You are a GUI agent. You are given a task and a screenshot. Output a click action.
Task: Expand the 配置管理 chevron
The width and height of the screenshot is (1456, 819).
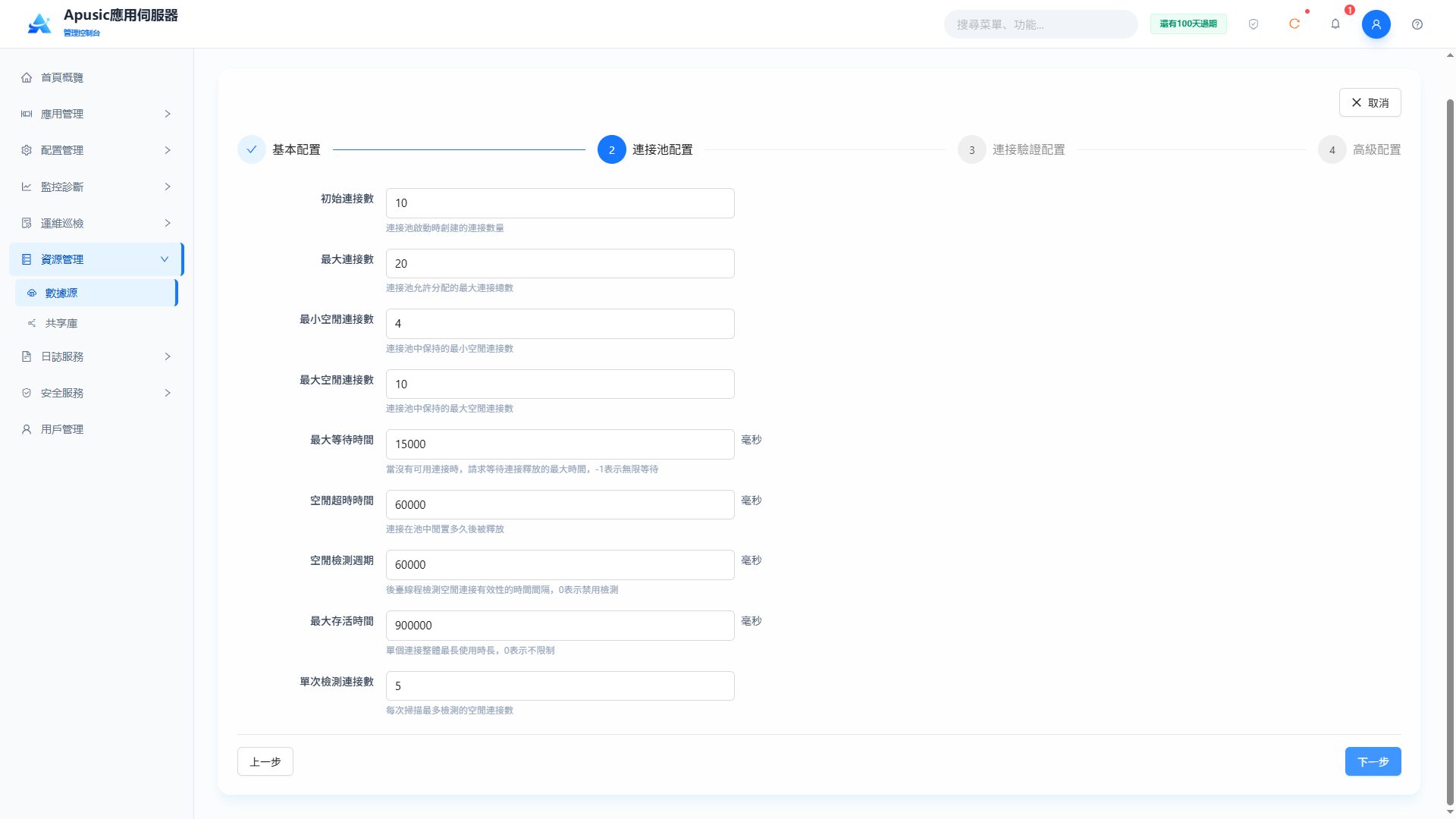tap(168, 150)
